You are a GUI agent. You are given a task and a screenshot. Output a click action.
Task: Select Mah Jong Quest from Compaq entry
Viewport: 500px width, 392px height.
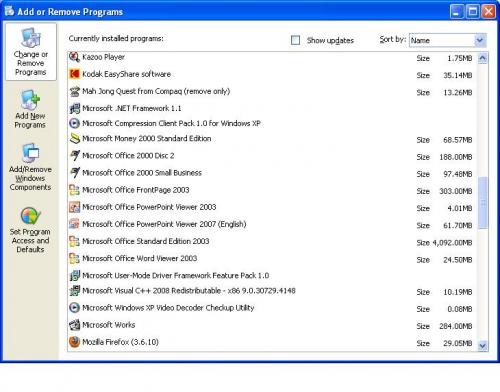point(156,91)
